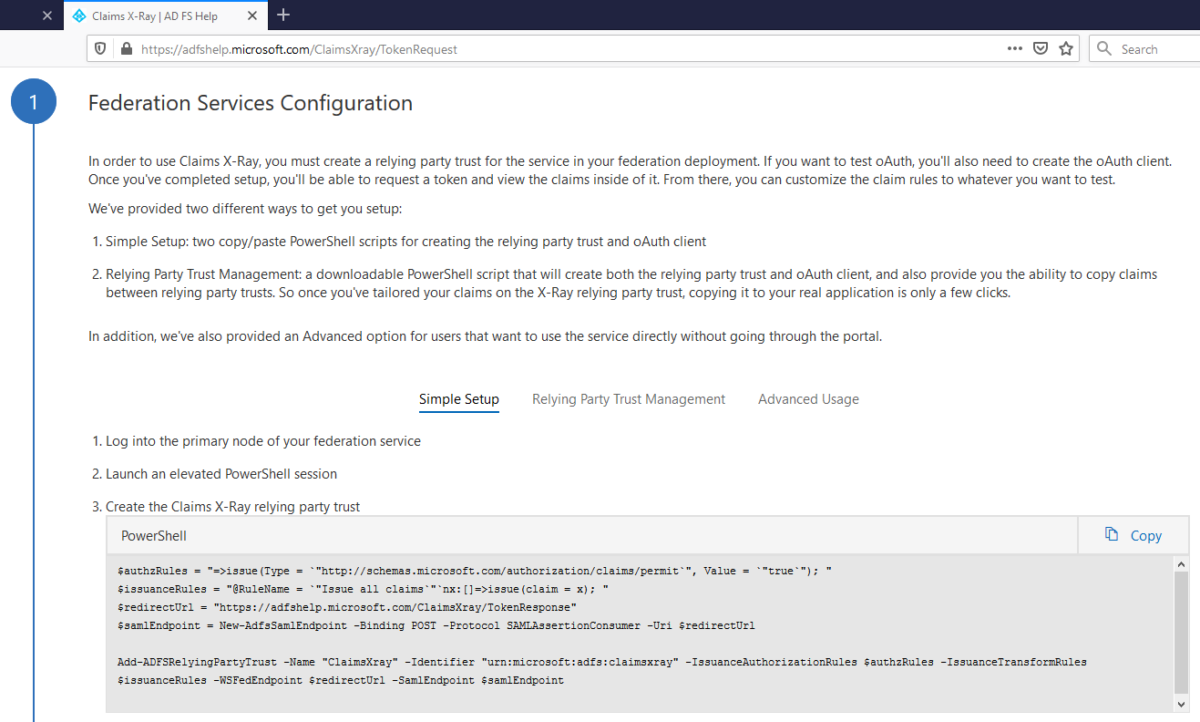Close the leftmost browser tab
The width and height of the screenshot is (1200, 722).
tap(47, 16)
